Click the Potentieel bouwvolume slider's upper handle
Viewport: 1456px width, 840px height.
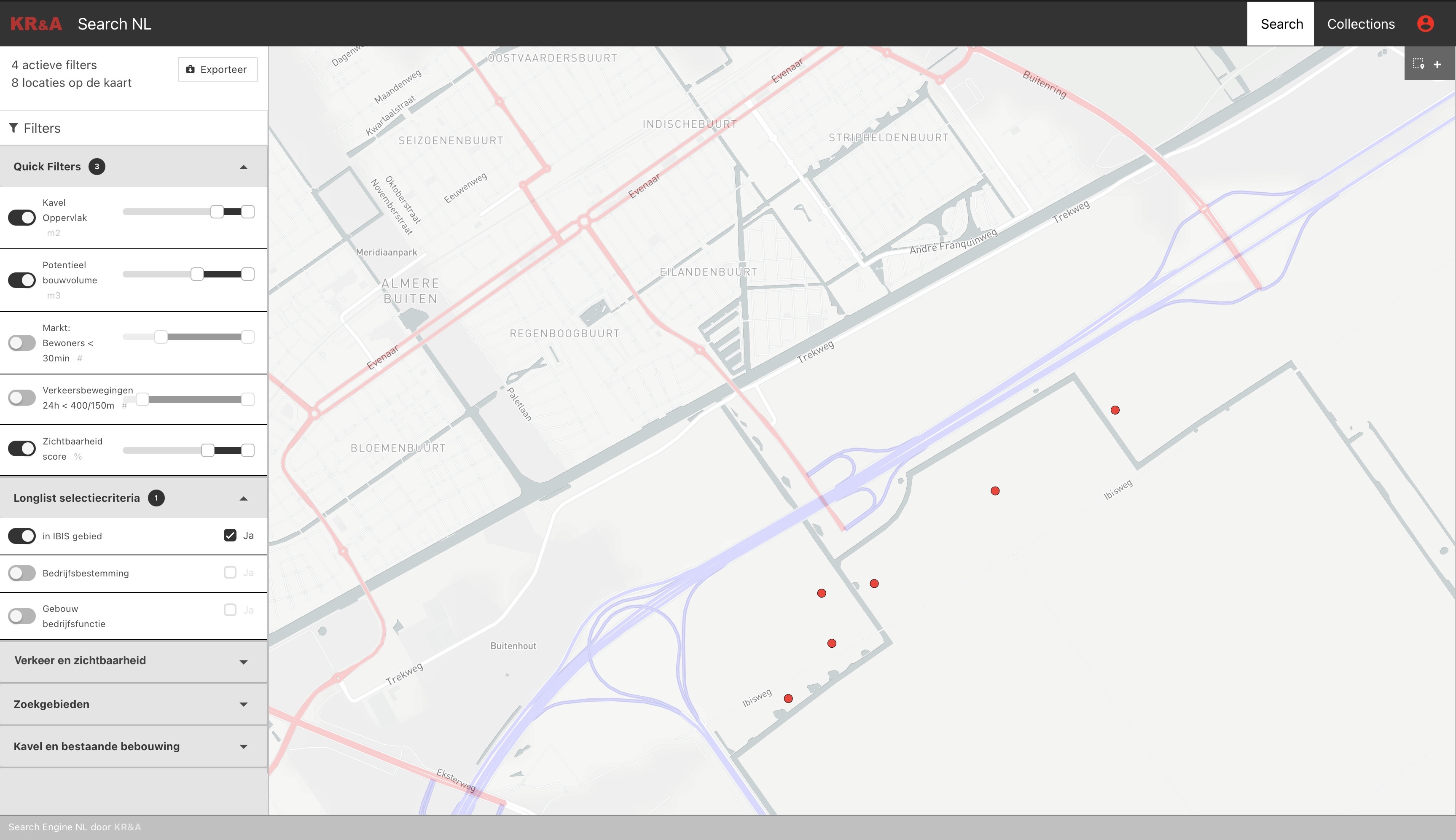pyautogui.click(x=248, y=274)
